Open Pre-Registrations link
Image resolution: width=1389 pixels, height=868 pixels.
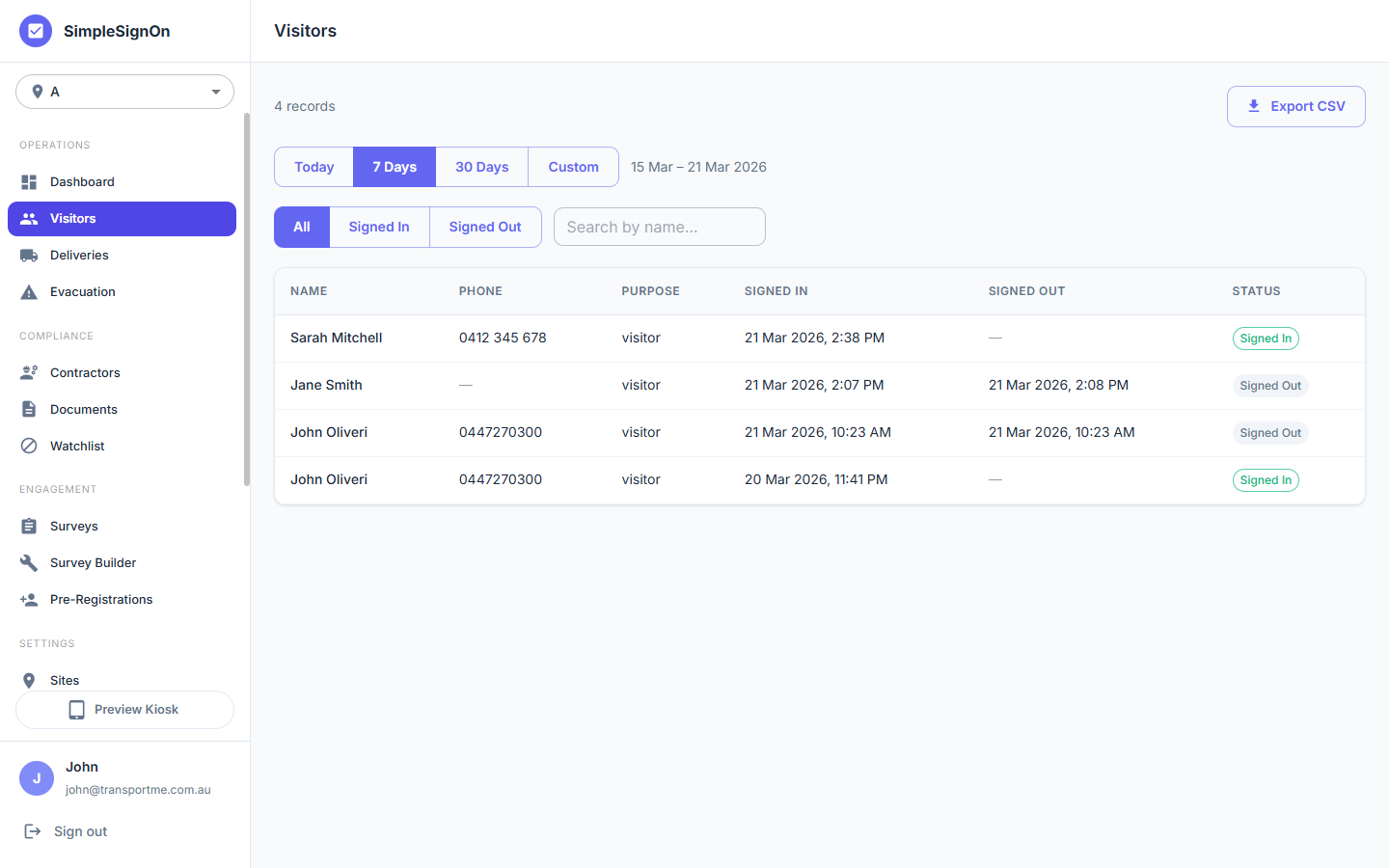(122, 600)
